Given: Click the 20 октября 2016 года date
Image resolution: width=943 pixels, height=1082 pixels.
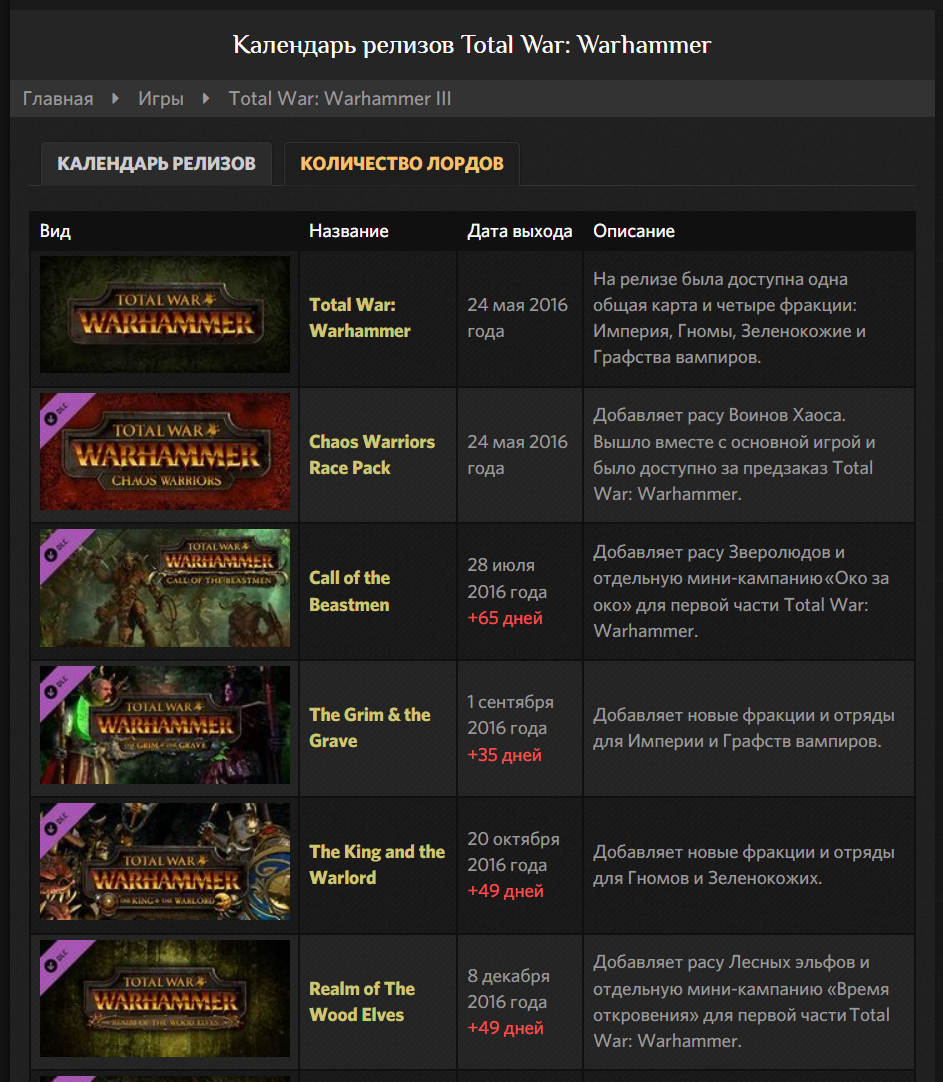Looking at the screenshot, I should (513, 852).
